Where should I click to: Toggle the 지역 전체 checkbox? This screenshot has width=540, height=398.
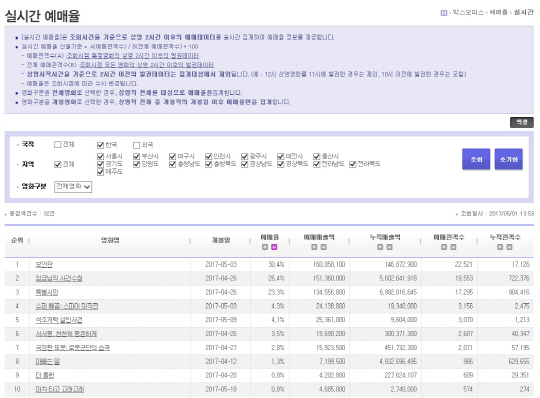[58, 165]
